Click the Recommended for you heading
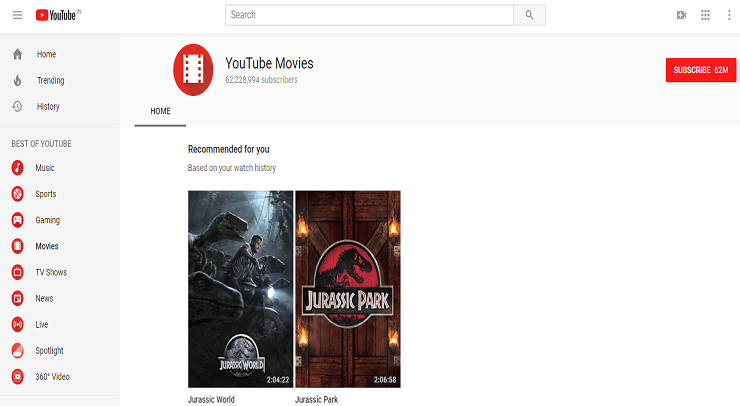Viewport: 740px width, 406px height. 228,149
